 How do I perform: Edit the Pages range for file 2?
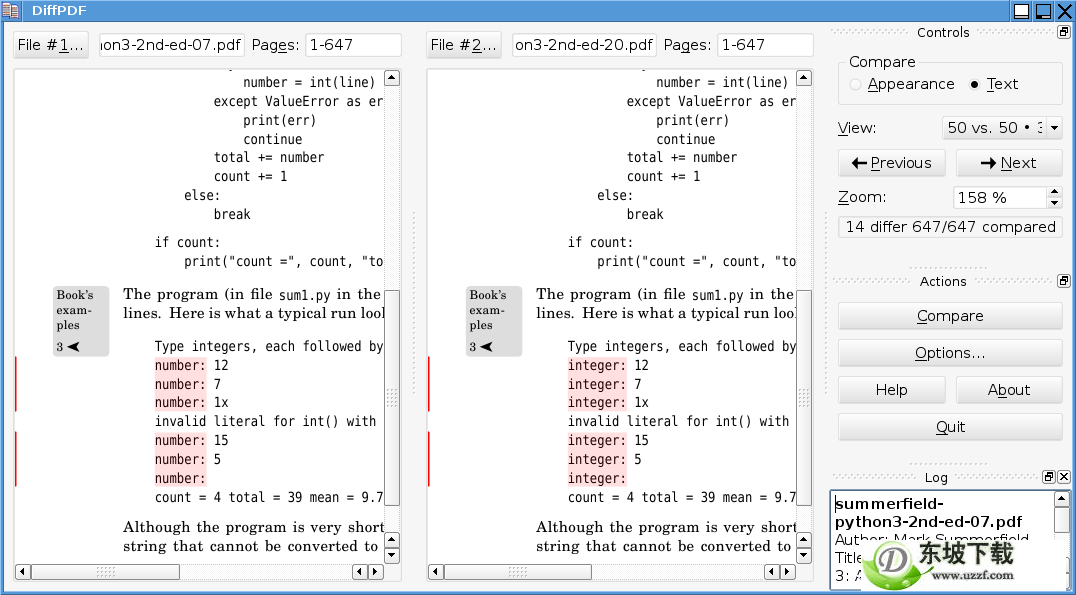[x=765, y=45]
